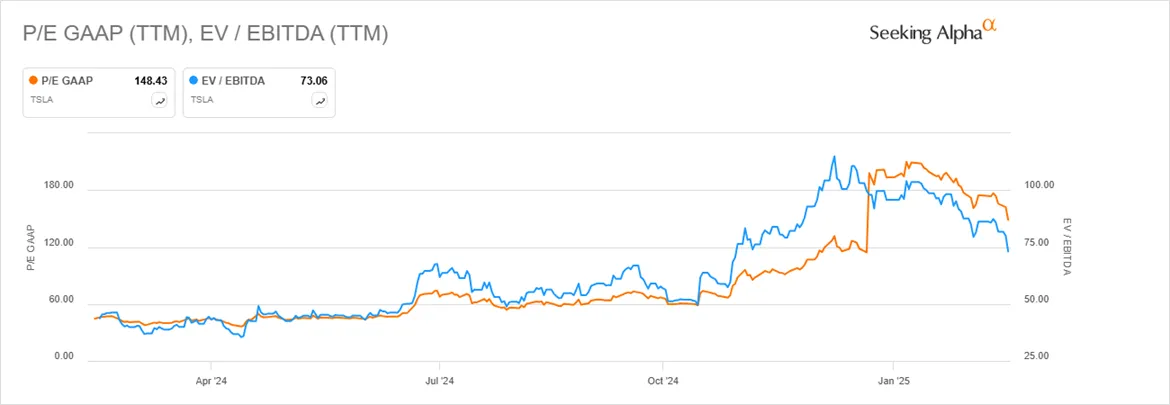
Task: Toggle the P/E GAAP legend label
Action: tap(66, 81)
